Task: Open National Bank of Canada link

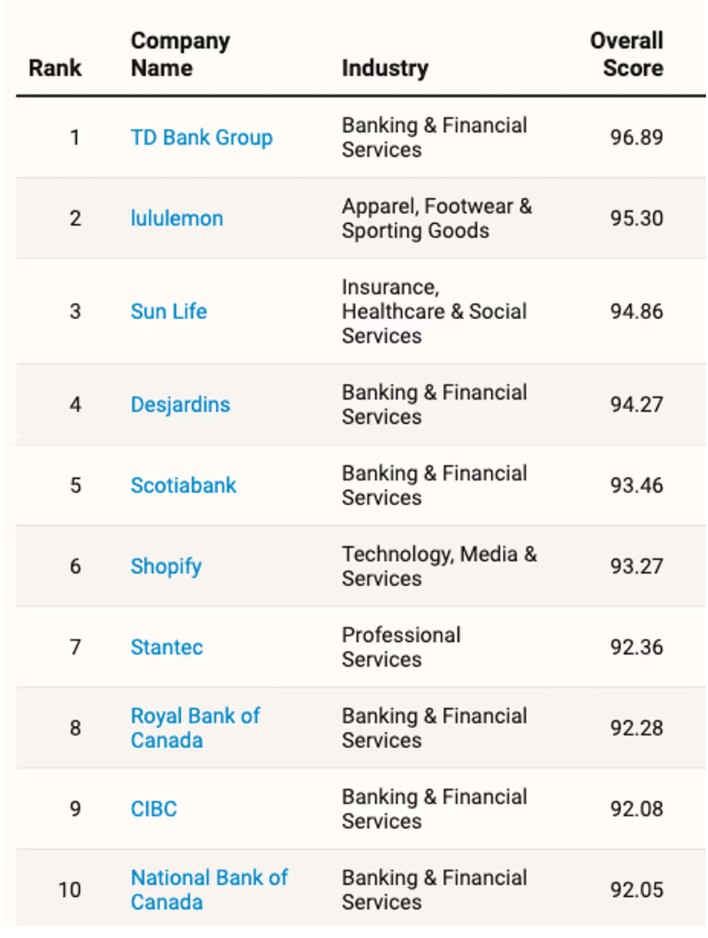Action: click(x=209, y=890)
